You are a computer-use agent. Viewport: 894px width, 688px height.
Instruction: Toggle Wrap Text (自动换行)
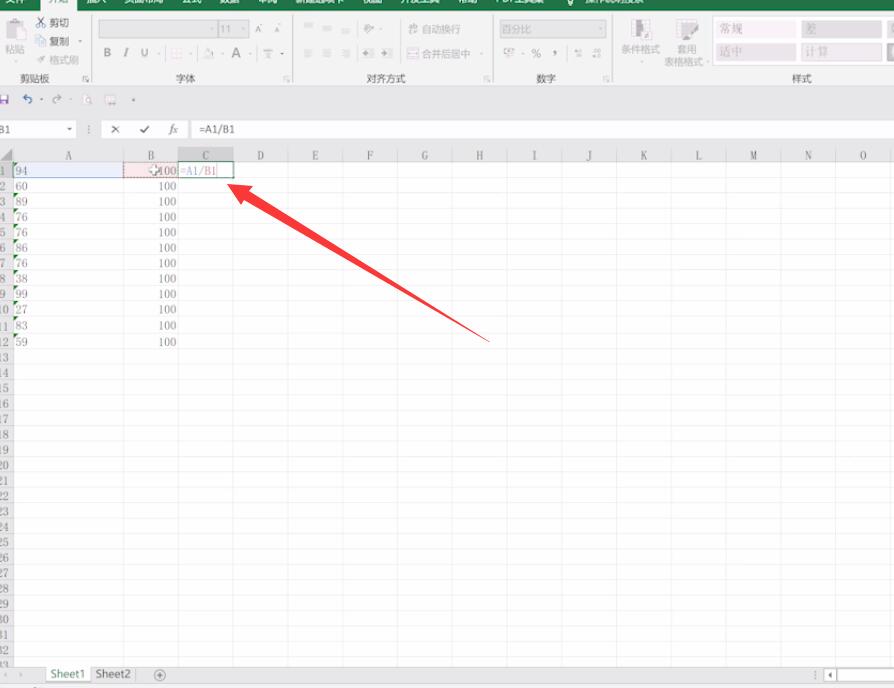(x=434, y=29)
